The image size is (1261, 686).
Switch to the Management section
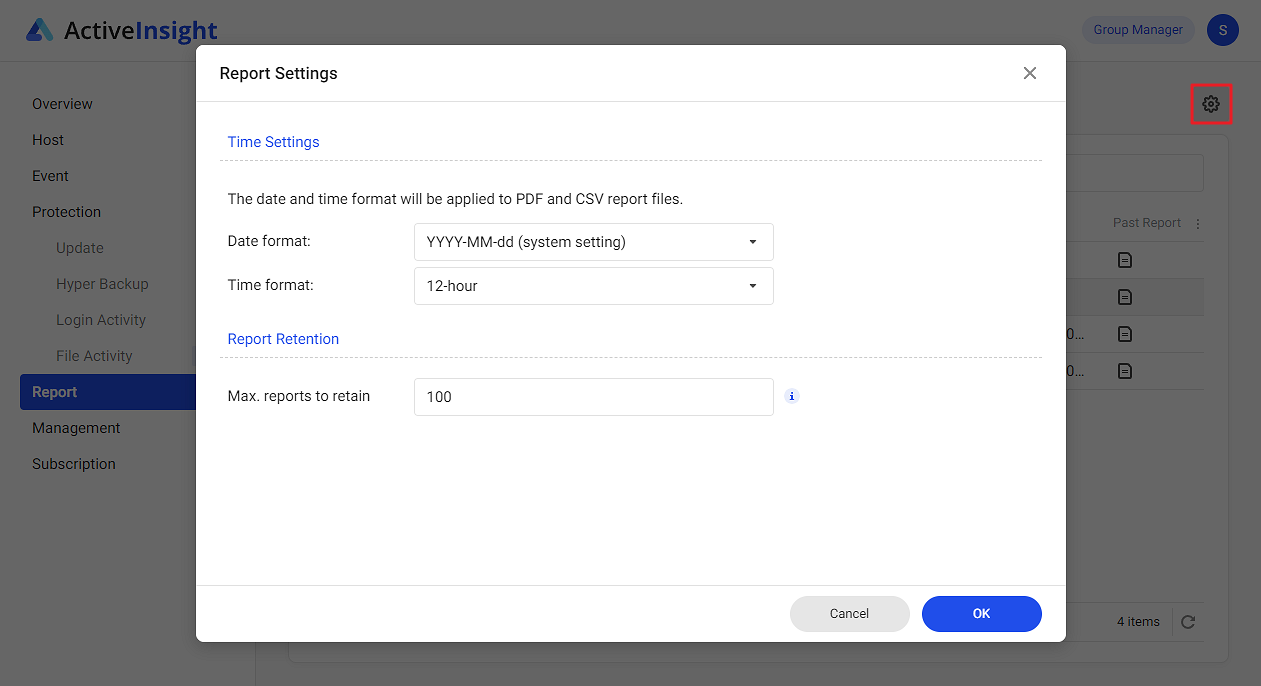pyautogui.click(x=75, y=427)
